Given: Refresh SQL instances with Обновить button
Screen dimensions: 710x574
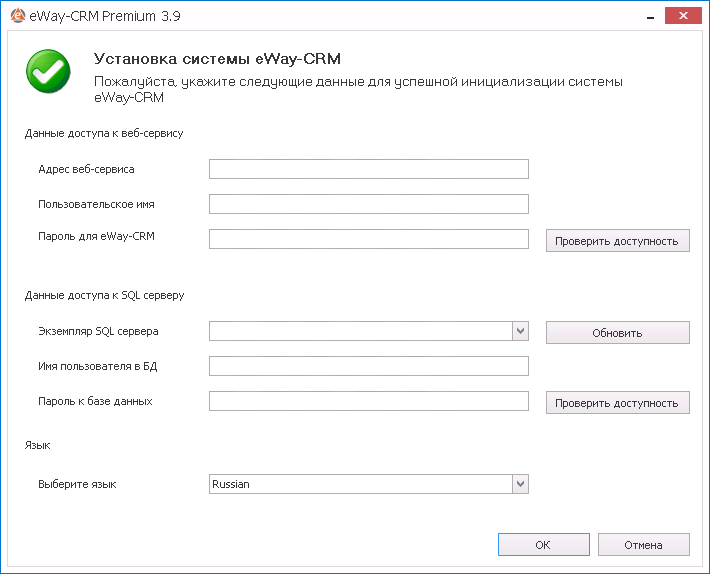Looking at the screenshot, I should [618, 333].
